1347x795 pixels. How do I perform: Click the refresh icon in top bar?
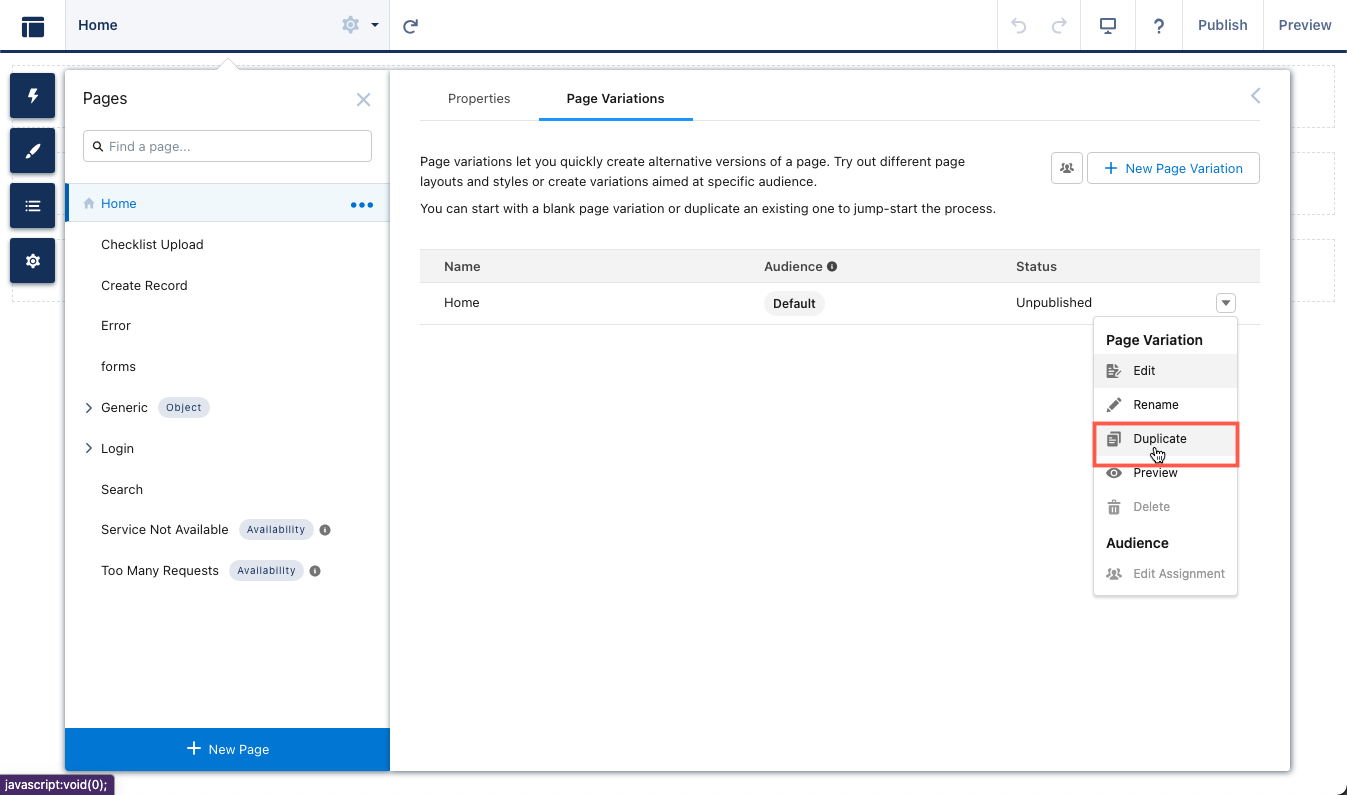(x=410, y=25)
